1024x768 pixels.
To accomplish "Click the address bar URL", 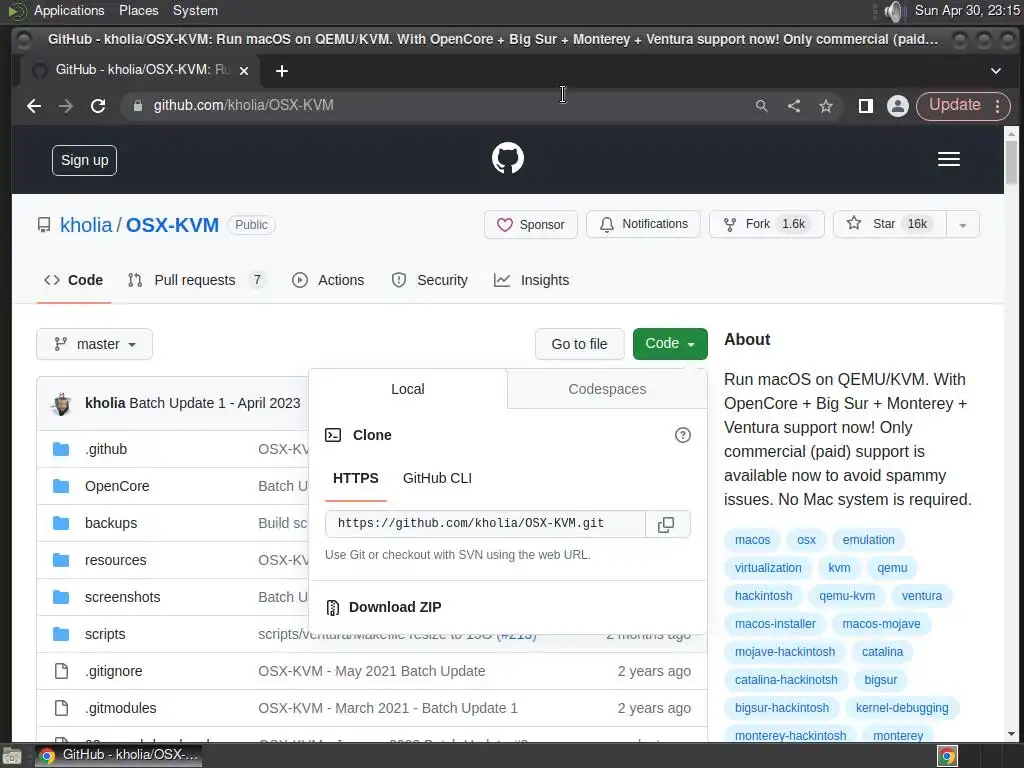I will tap(244, 106).
